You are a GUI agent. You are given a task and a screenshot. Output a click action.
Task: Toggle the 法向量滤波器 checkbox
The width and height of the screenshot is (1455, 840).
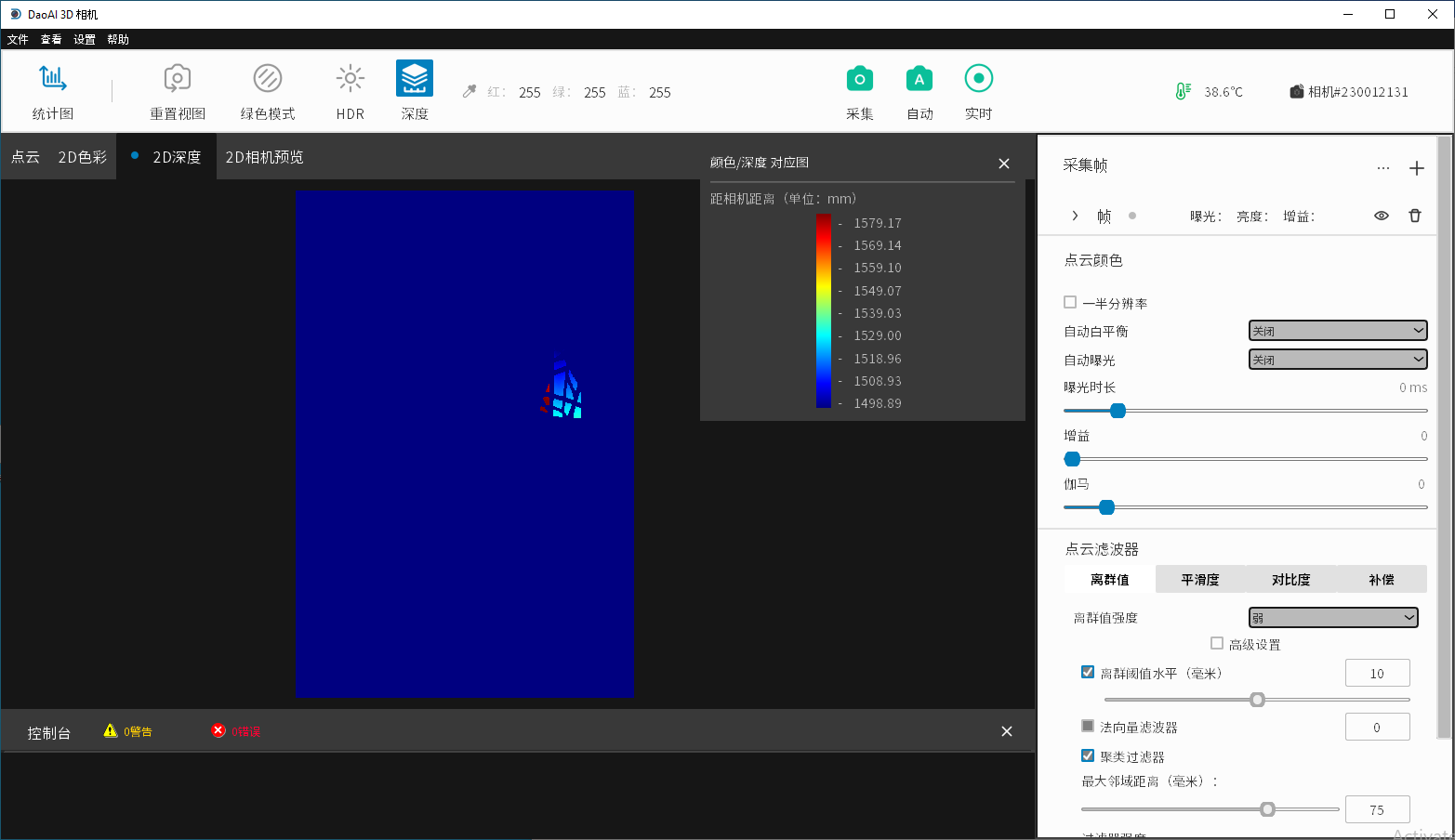1088,726
